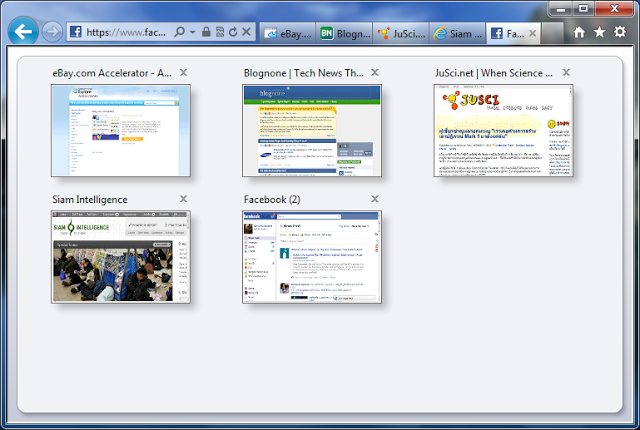640x430 pixels.
Task: Click the Facebook logo on active tab
Action: click(496, 33)
